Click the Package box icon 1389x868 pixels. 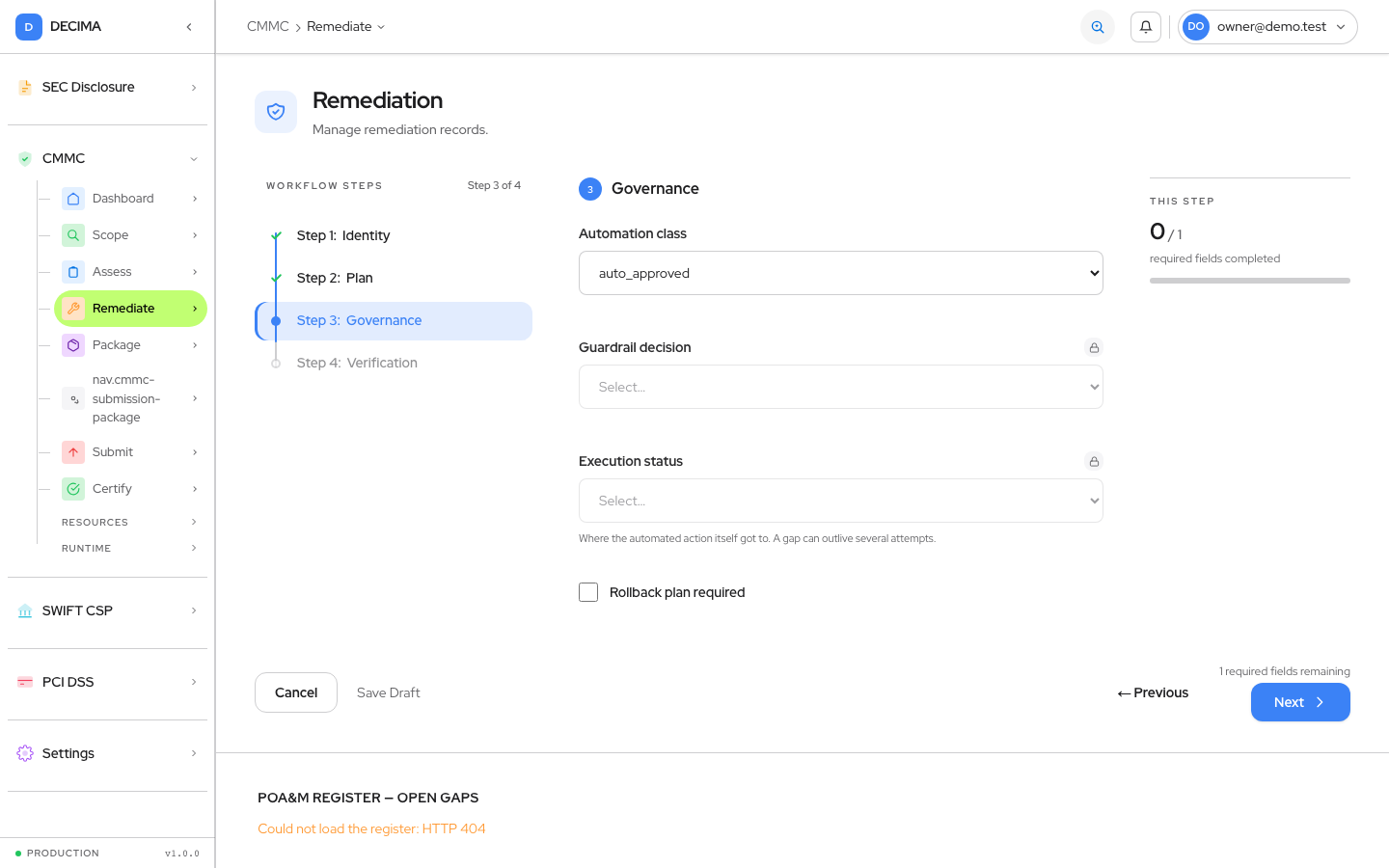coord(73,345)
